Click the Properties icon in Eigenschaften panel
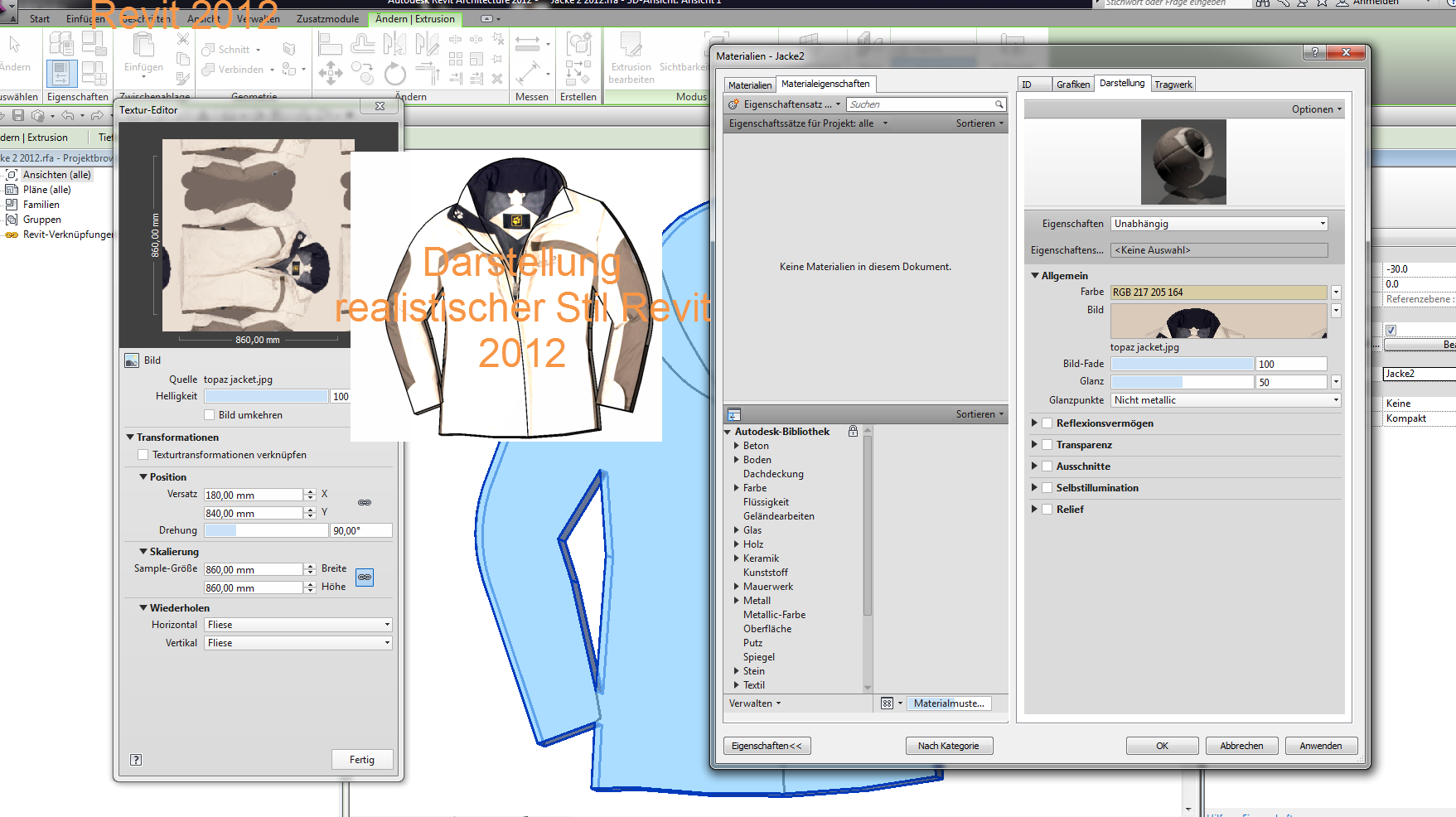 [x=61, y=74]
